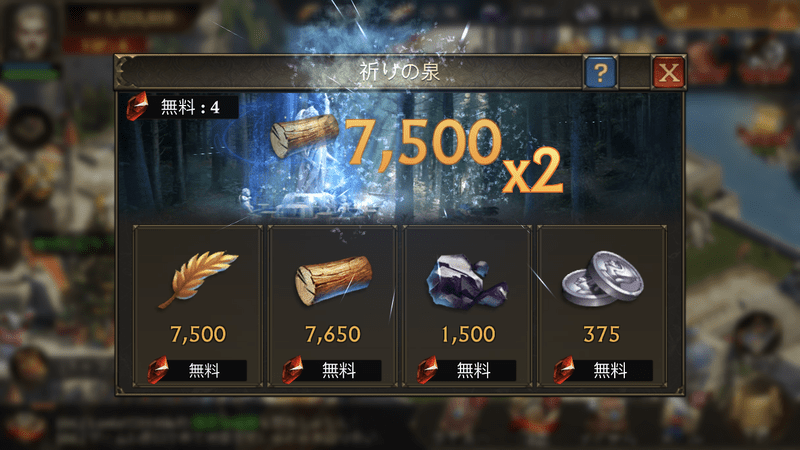Viewport: 800px width, 450px height.
Task: Open the blue question mark help button
Action: coord(601,72)
